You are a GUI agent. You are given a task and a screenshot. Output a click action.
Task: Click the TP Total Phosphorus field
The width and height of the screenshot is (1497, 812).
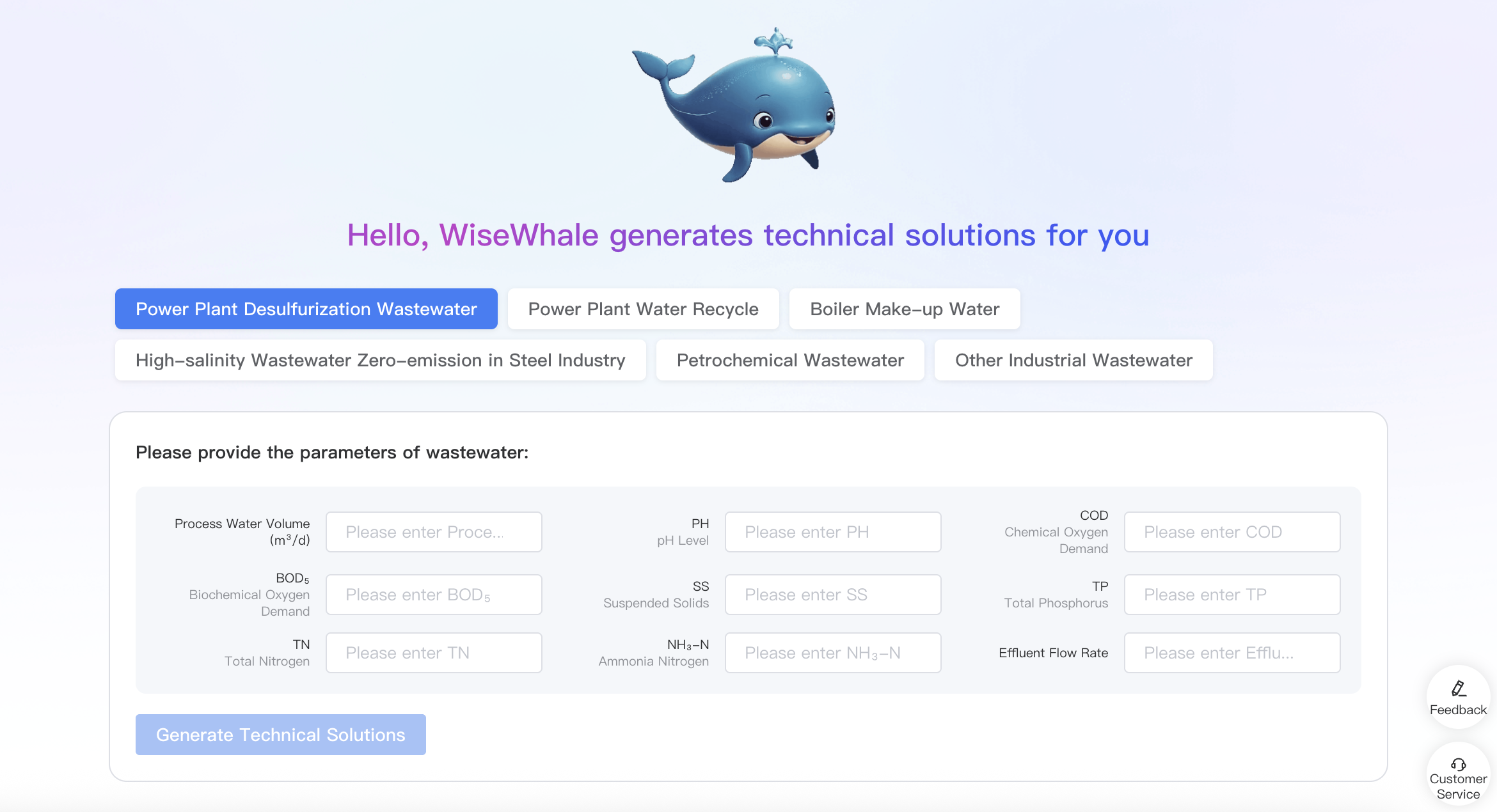point(1232,595)
